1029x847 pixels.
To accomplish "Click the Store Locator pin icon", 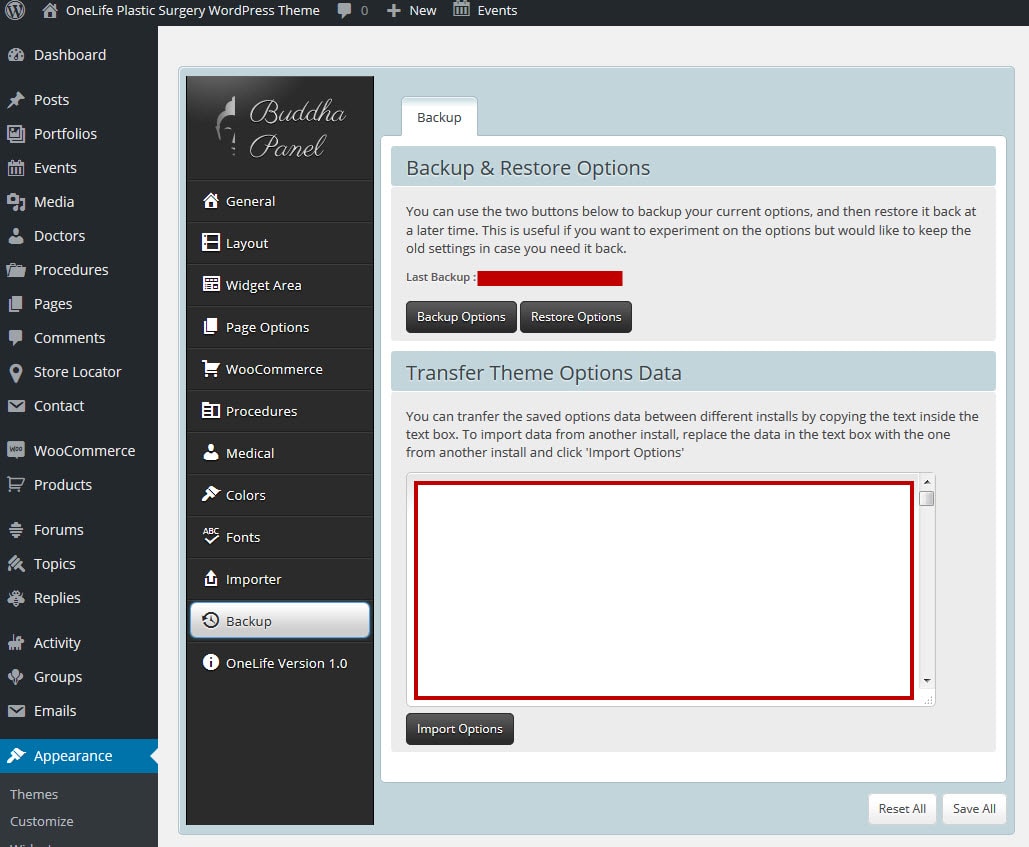I will [15, 372].
